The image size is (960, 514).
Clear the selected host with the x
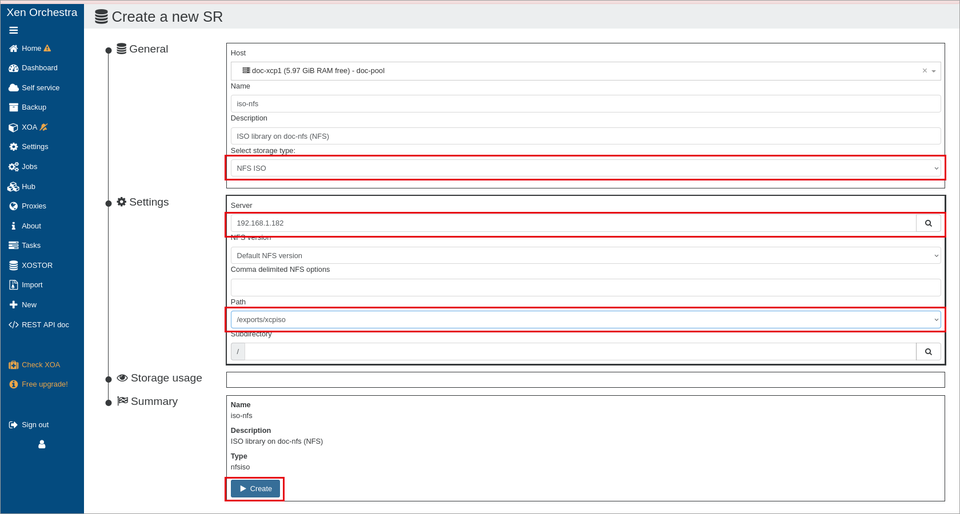924,71
